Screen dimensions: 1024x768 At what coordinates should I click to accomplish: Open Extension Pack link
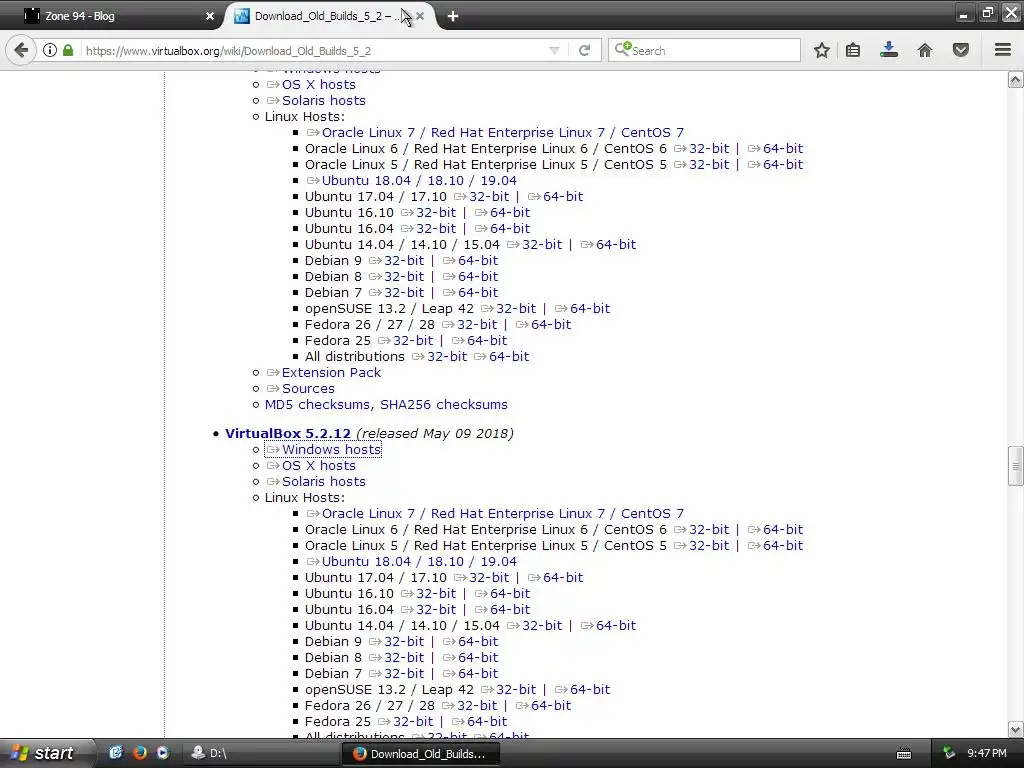(x=324, y=372)
